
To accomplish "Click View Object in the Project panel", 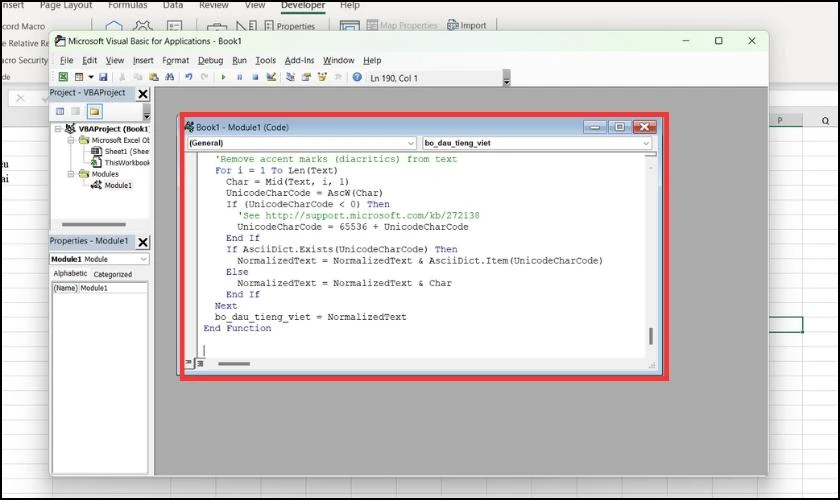I will pyautogui.click(x=76, y=111).
